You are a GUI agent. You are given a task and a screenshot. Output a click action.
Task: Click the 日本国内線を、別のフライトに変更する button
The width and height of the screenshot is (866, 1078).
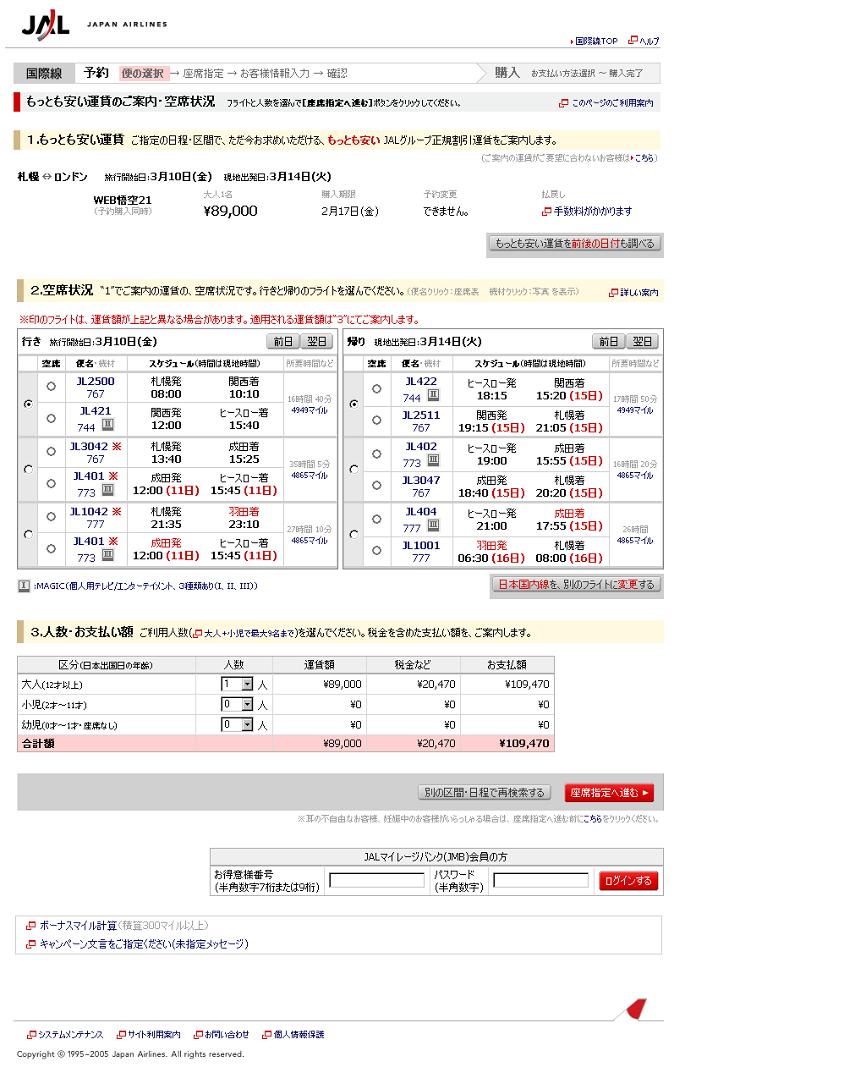click(x=576, y=585)
